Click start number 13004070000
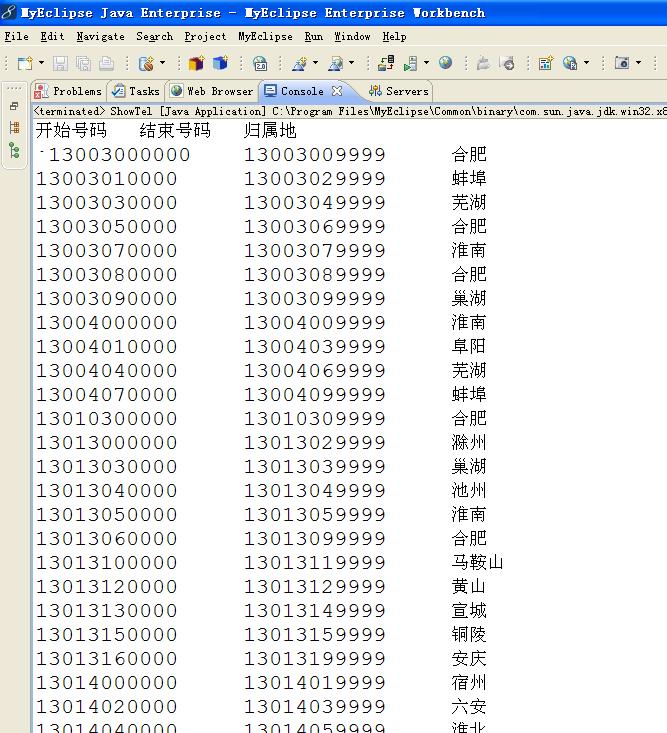Screen dimensions: 667x733 coord(107,395)
